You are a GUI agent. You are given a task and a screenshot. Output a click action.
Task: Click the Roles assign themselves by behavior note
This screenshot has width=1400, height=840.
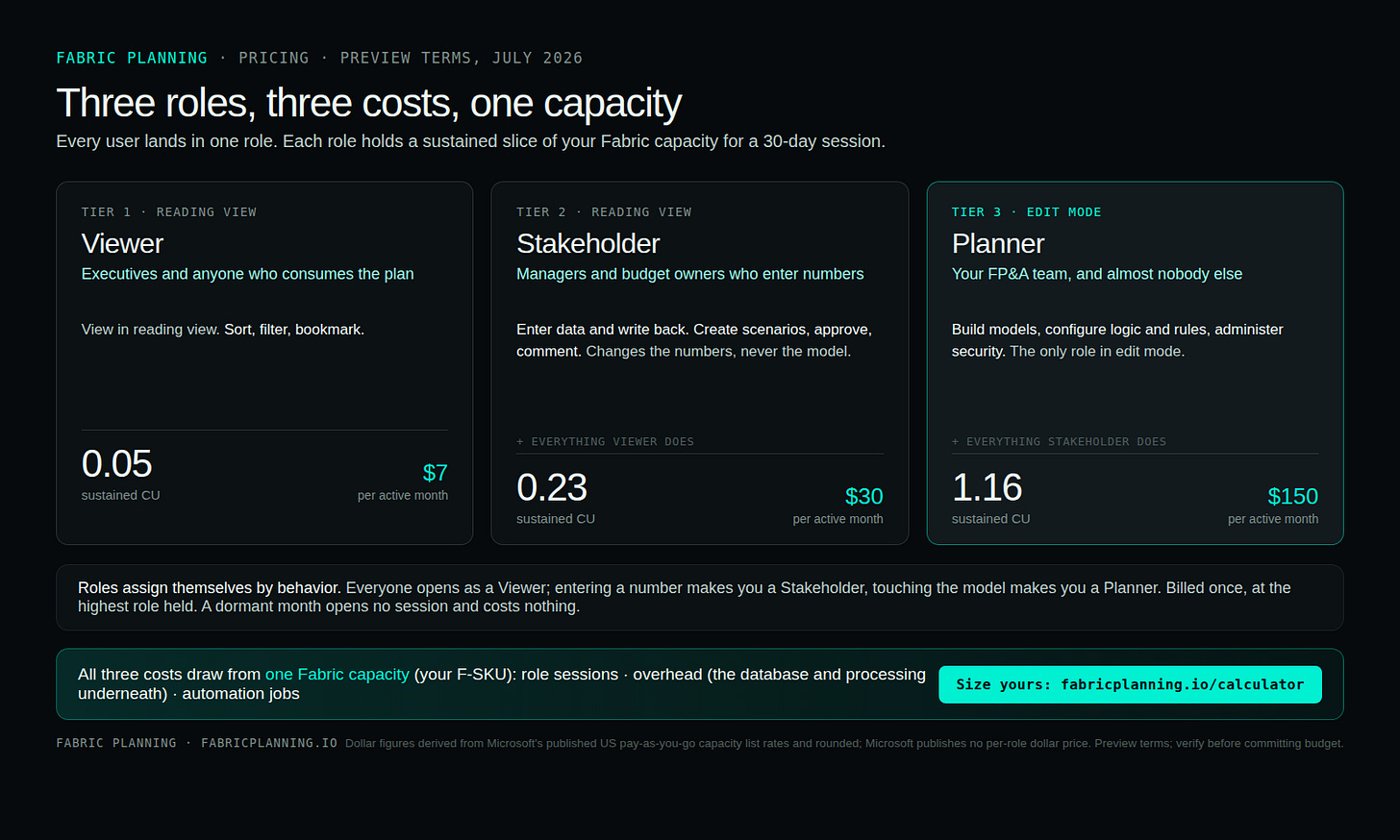[x=700, y=597]
